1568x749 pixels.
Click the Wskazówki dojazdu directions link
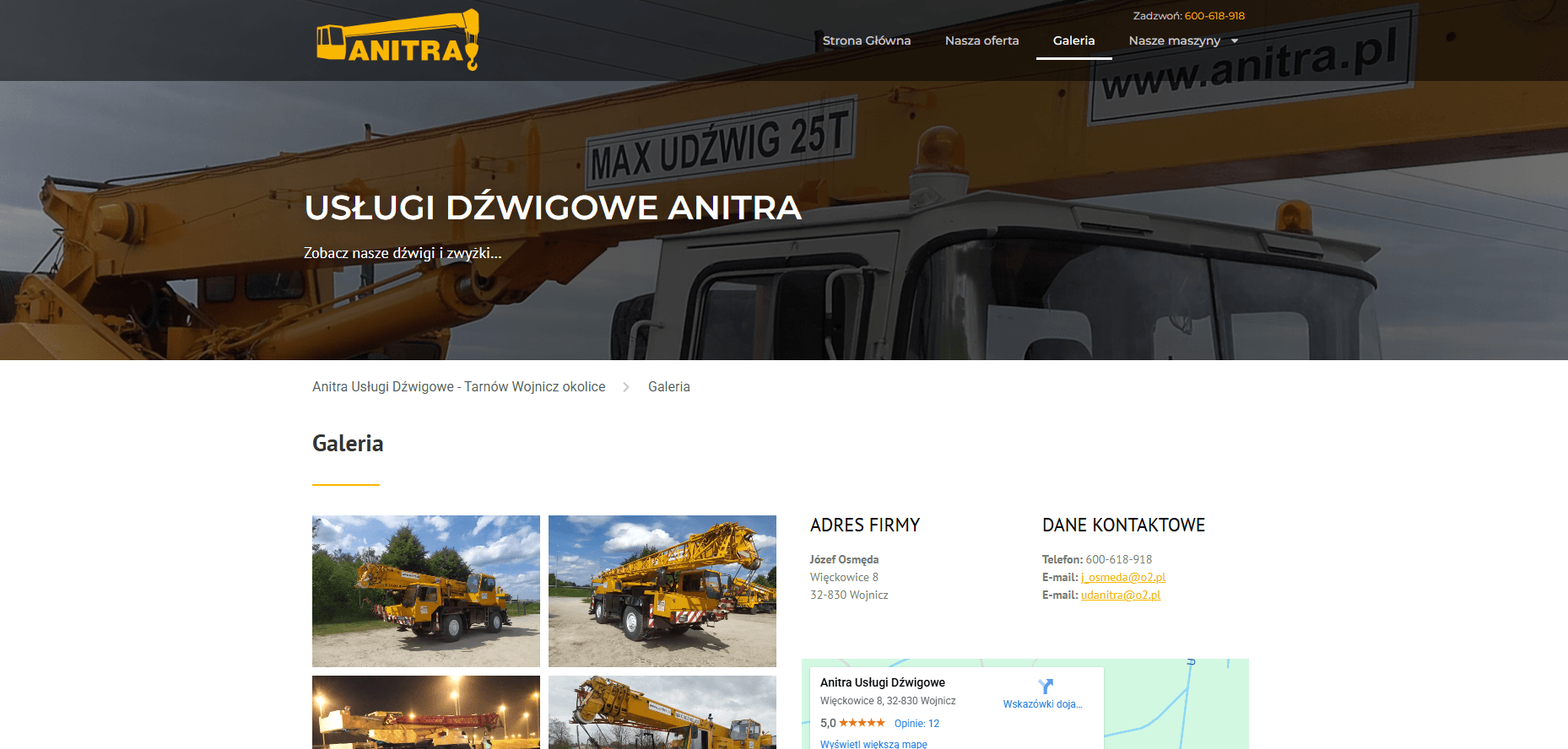coord(1042,704)
